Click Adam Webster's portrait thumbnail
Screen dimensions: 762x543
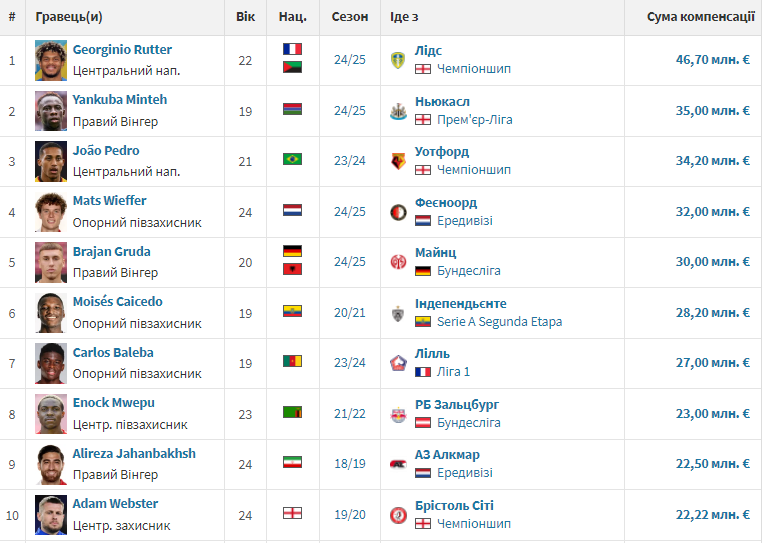click(51, 515)
